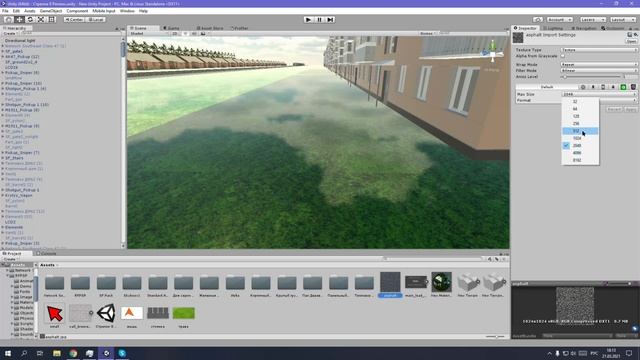Image resolution: width=640 pixels, height=360 pixels.
Task: Expand the SF_Stairs hierarchy item
Action: [x=3, y=158]
